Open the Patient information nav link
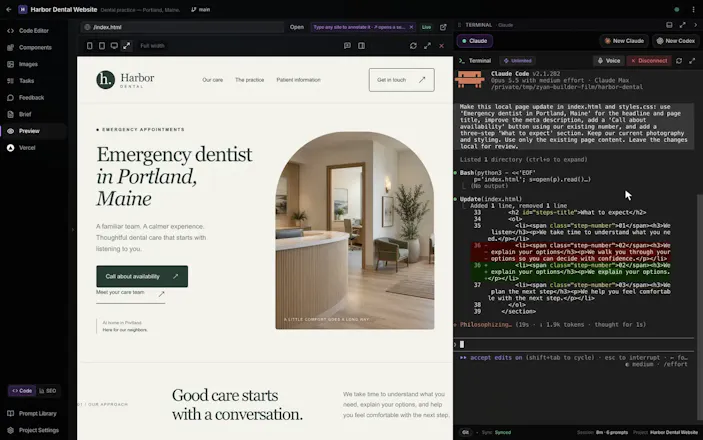The image size is (703, 440). (298, 80)
